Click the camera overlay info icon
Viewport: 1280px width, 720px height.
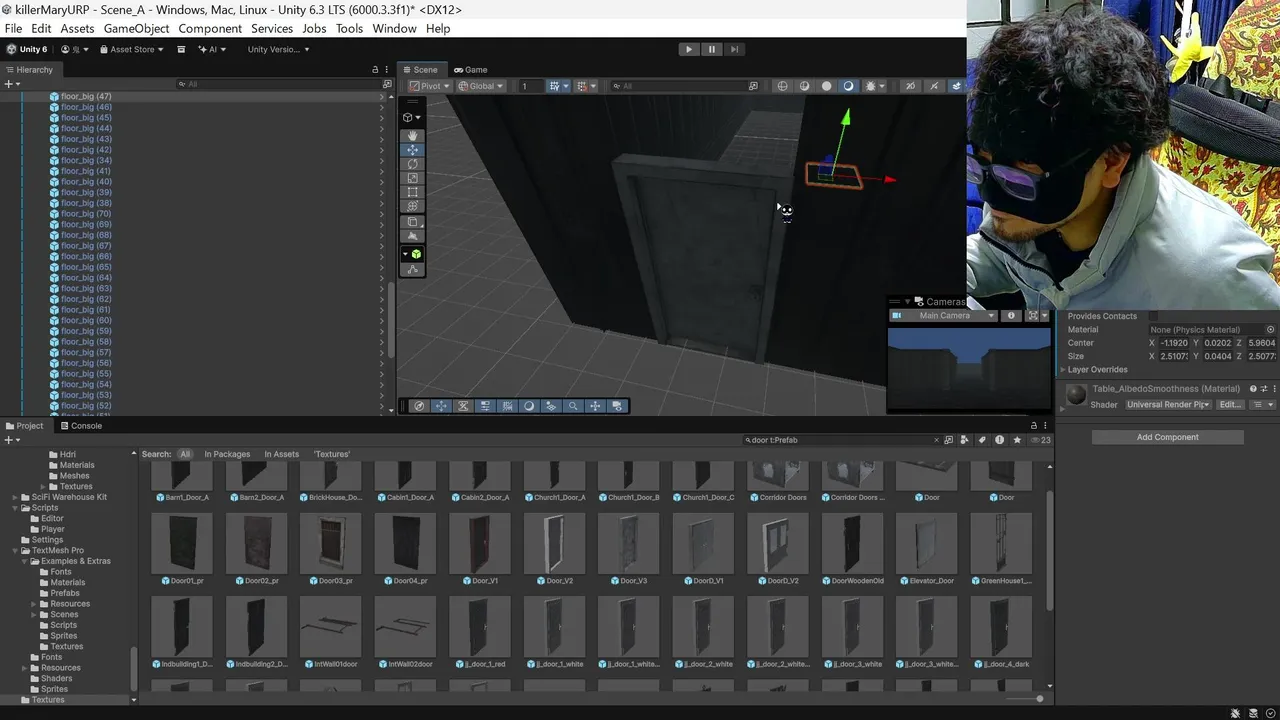(1011, 316)
